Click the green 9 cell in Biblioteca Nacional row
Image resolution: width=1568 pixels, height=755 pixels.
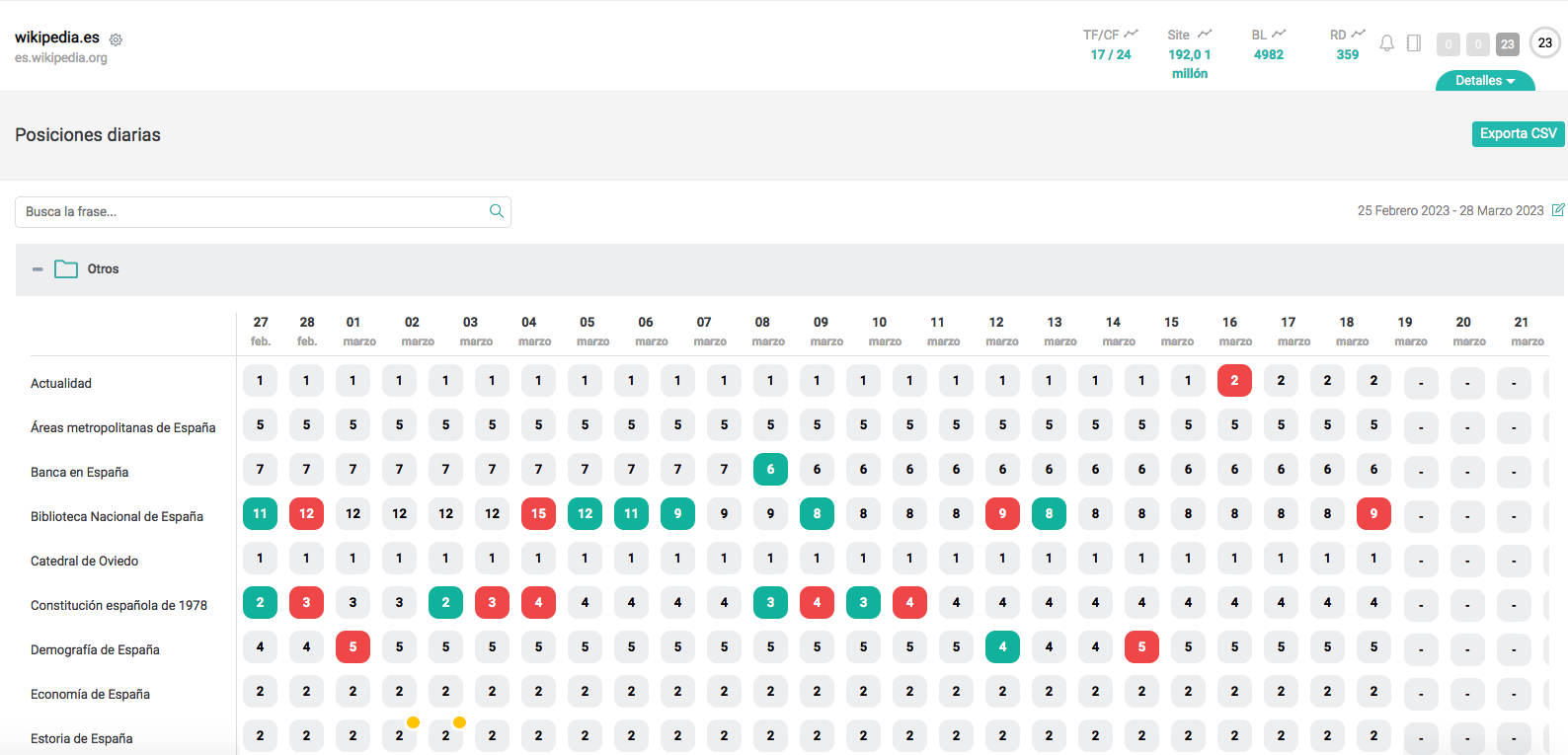(x=677, y=513)
